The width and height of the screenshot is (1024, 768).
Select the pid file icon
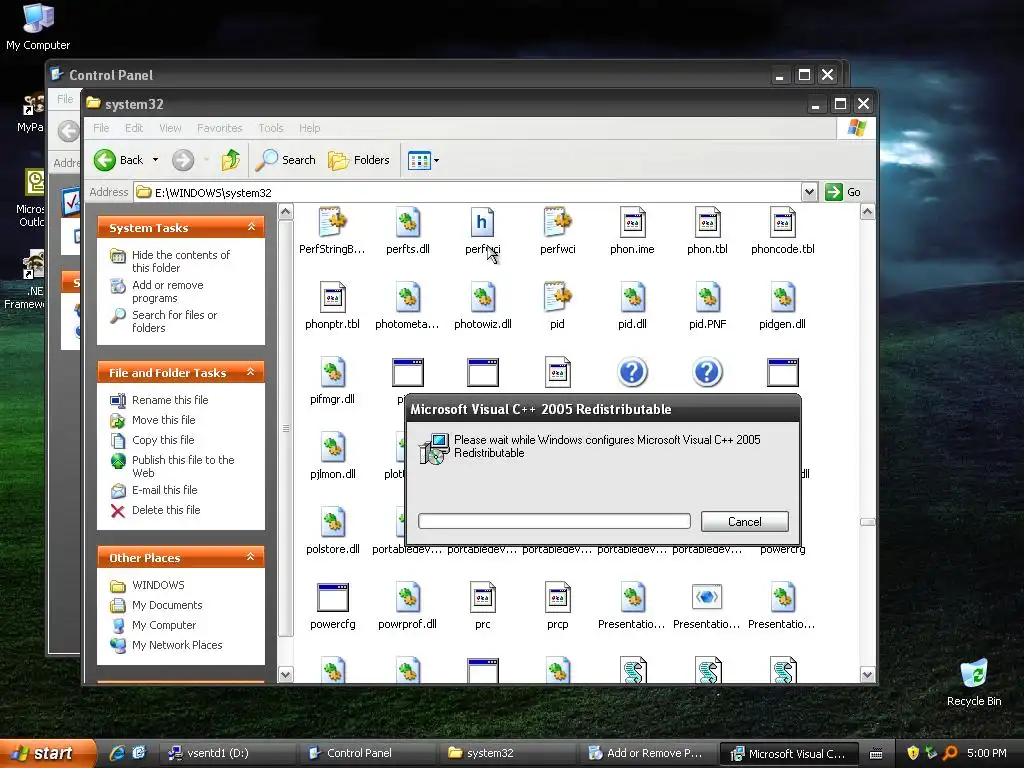coord(557,298)
